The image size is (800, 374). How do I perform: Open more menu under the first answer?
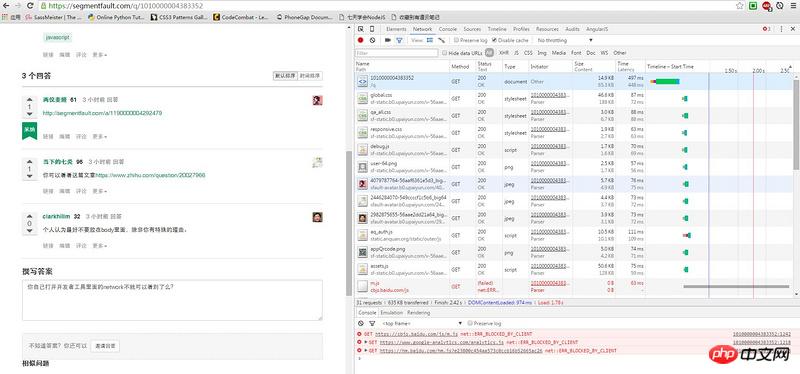[x=99, y=137]
